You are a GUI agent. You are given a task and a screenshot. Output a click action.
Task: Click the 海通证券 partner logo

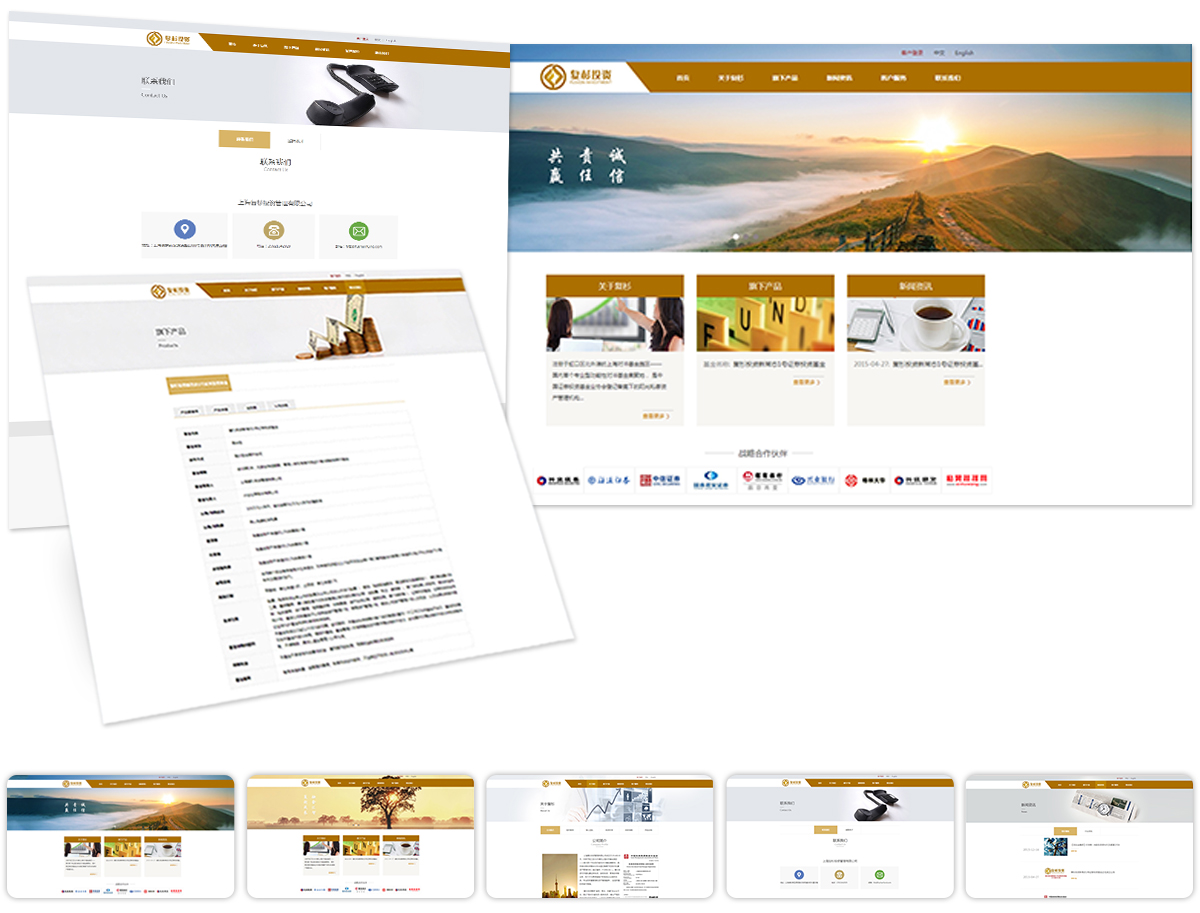click(608, 481)
